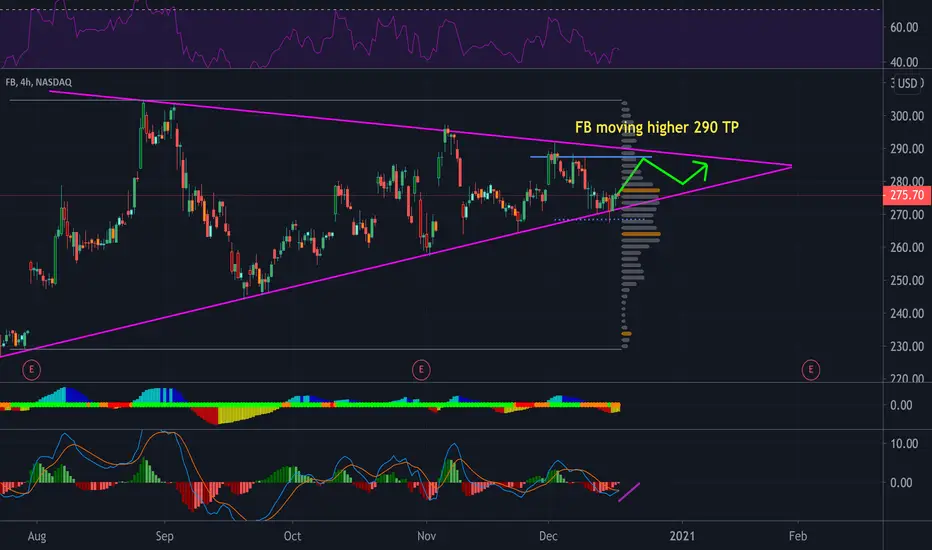Click the squeeze indicator 0.00 scale label

[901, 406]
